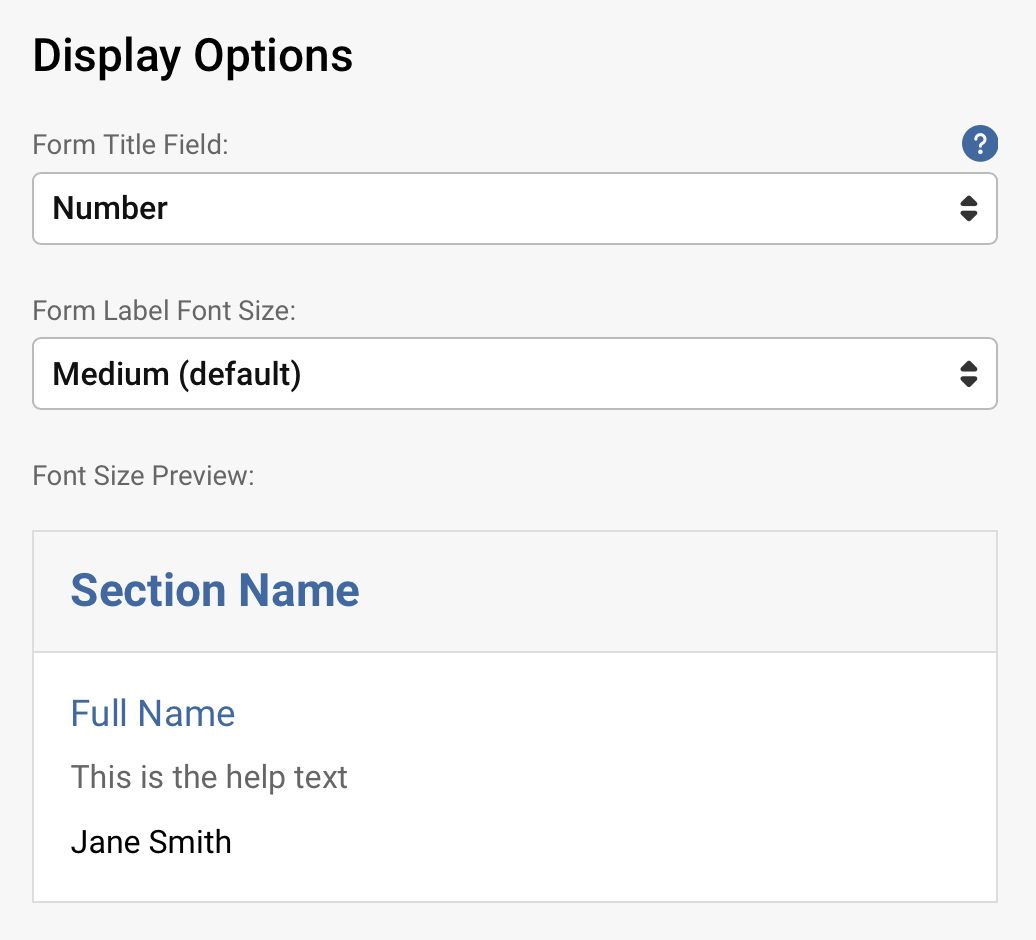
Task: Click the Form Title Field label
Action: [x=130, y=144]
